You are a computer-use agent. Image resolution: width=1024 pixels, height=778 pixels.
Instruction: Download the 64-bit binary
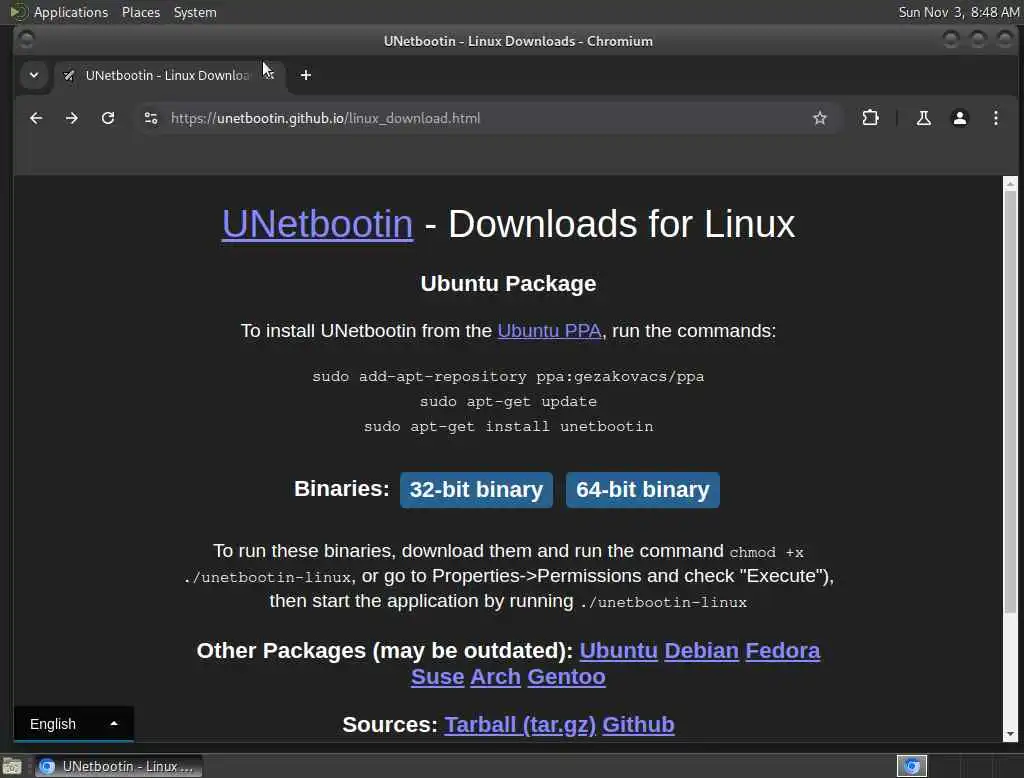(x=643, y=489)
